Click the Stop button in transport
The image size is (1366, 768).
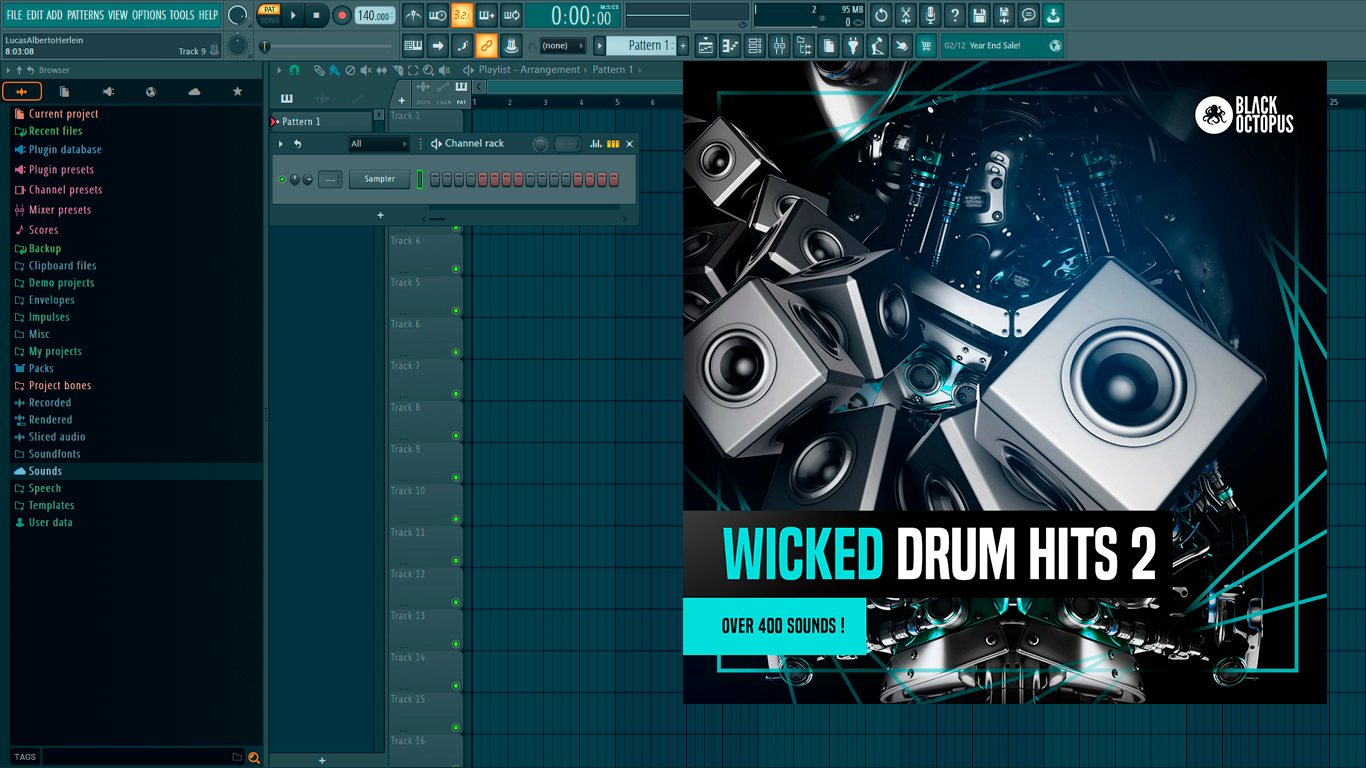coord(317,15)
